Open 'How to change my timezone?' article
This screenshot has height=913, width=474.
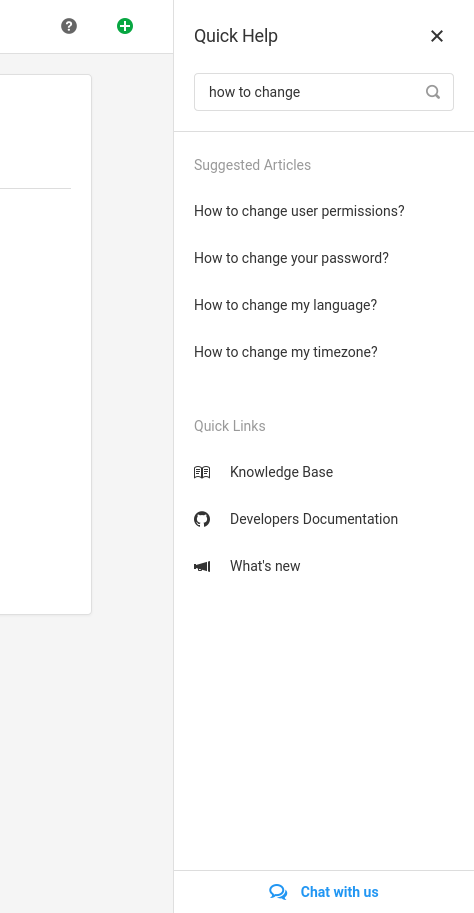coord(286,352)
